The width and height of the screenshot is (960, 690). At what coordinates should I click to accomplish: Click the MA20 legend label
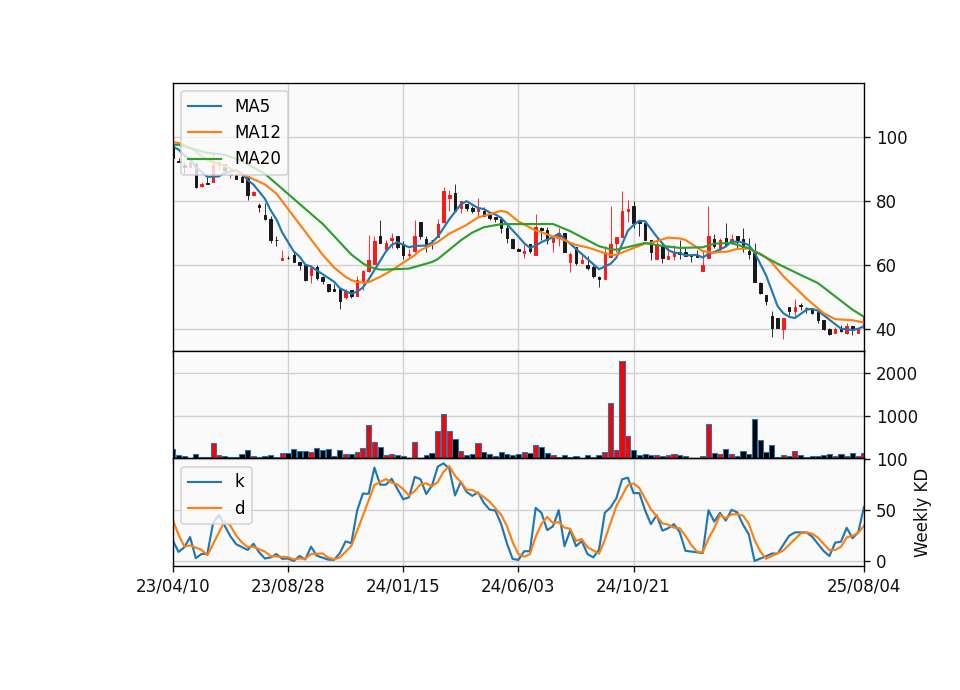(258, 158)
